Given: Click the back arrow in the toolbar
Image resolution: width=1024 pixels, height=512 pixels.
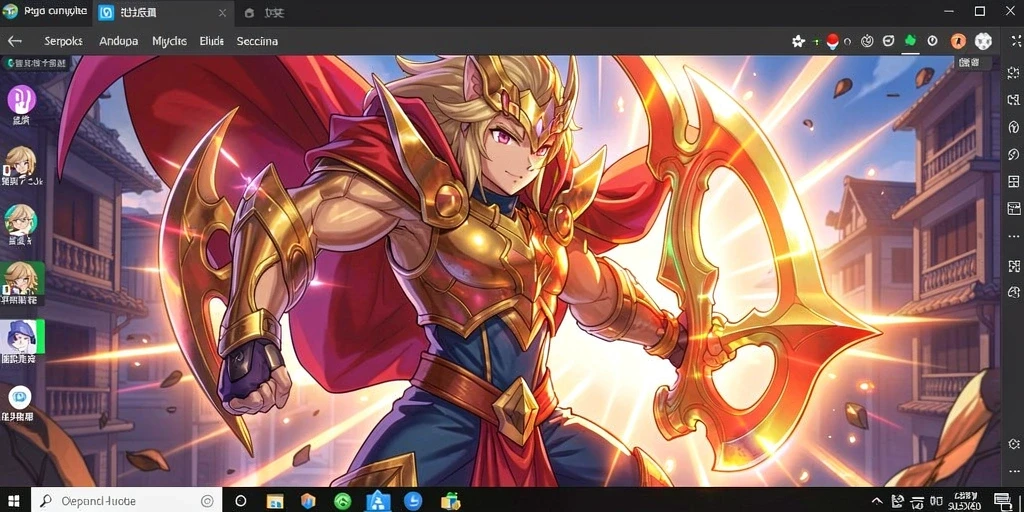Looking at the screenshot, I should (x=14, y=41).
